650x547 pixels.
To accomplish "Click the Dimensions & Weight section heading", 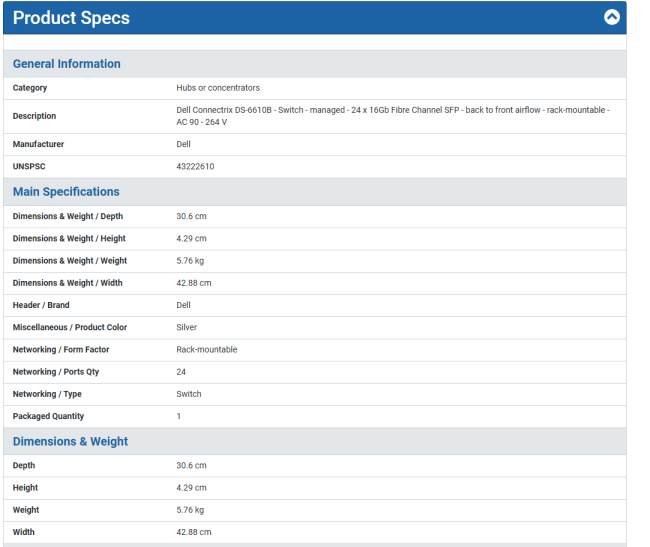I will coord(70,442).
